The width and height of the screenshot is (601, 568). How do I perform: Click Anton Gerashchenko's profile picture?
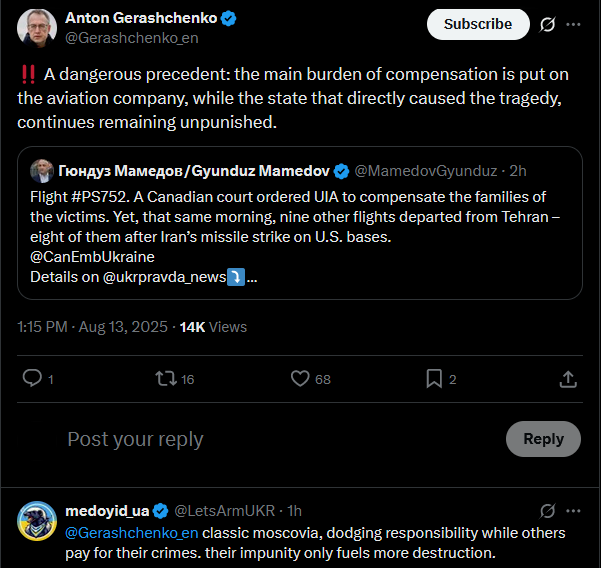pyautogui.click(x=36, y=27)
